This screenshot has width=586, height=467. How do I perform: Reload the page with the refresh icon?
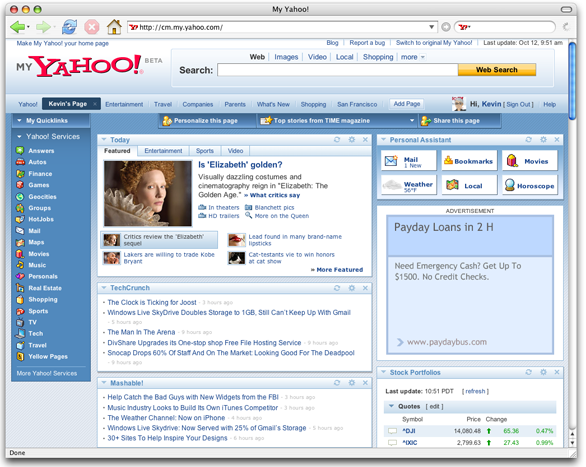(70, 27)
